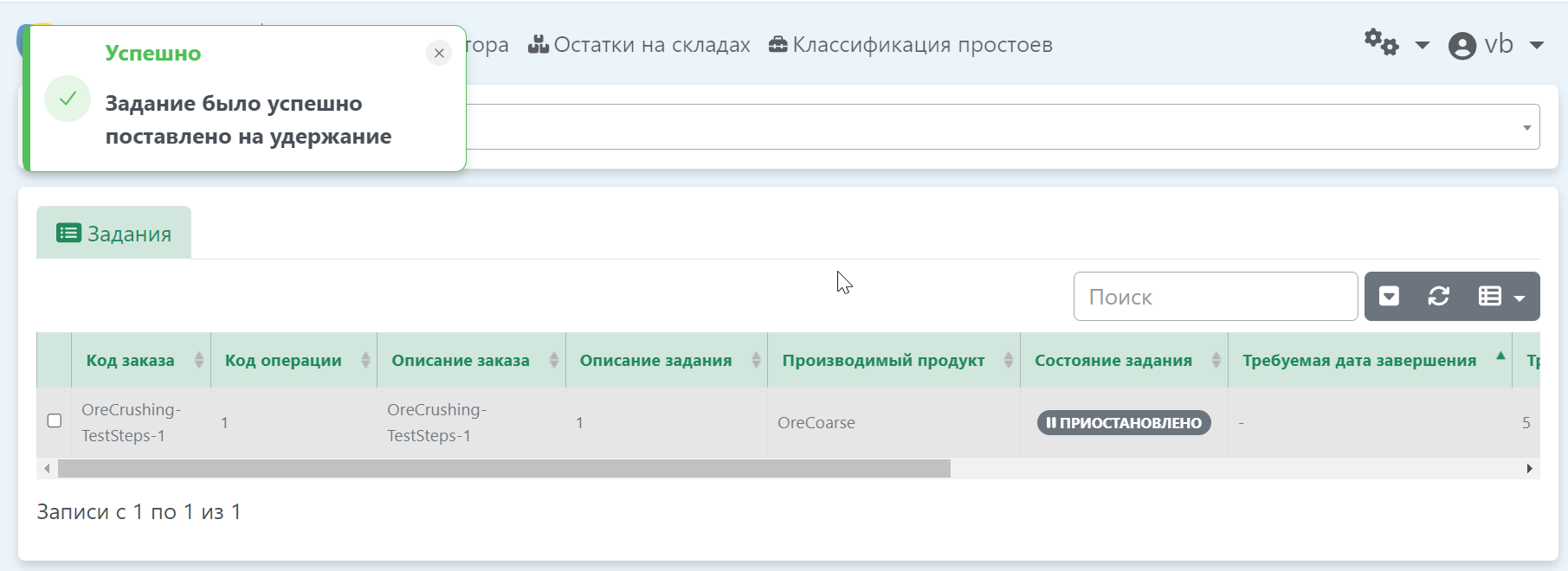This screenshot has width=1568, height=571.
Task: Click the filter toggle icon in table toolbar
Action: point(1389,297)
